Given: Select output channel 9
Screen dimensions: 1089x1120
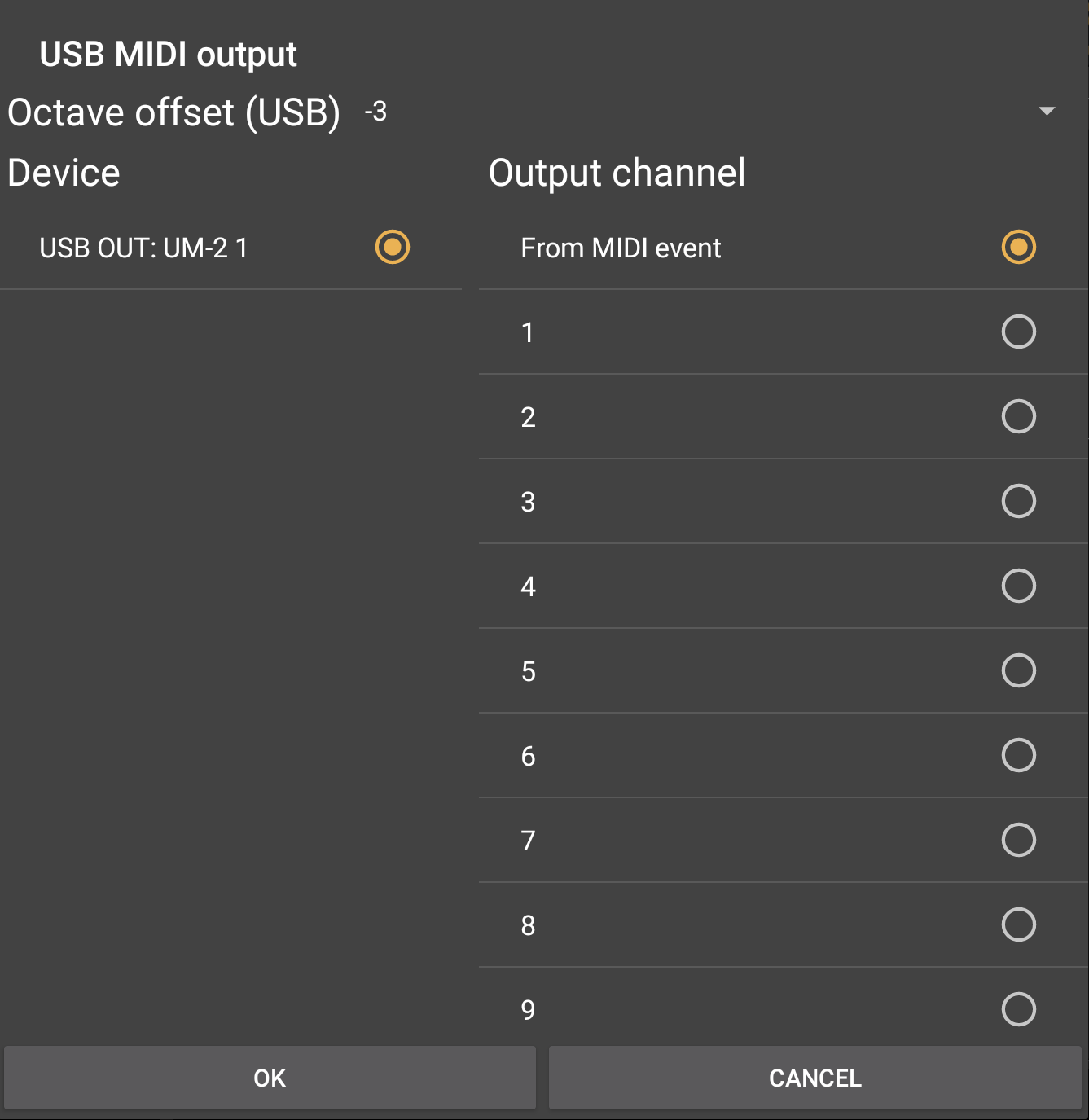Looking at the screenshot, I should coord(1018,1010).
